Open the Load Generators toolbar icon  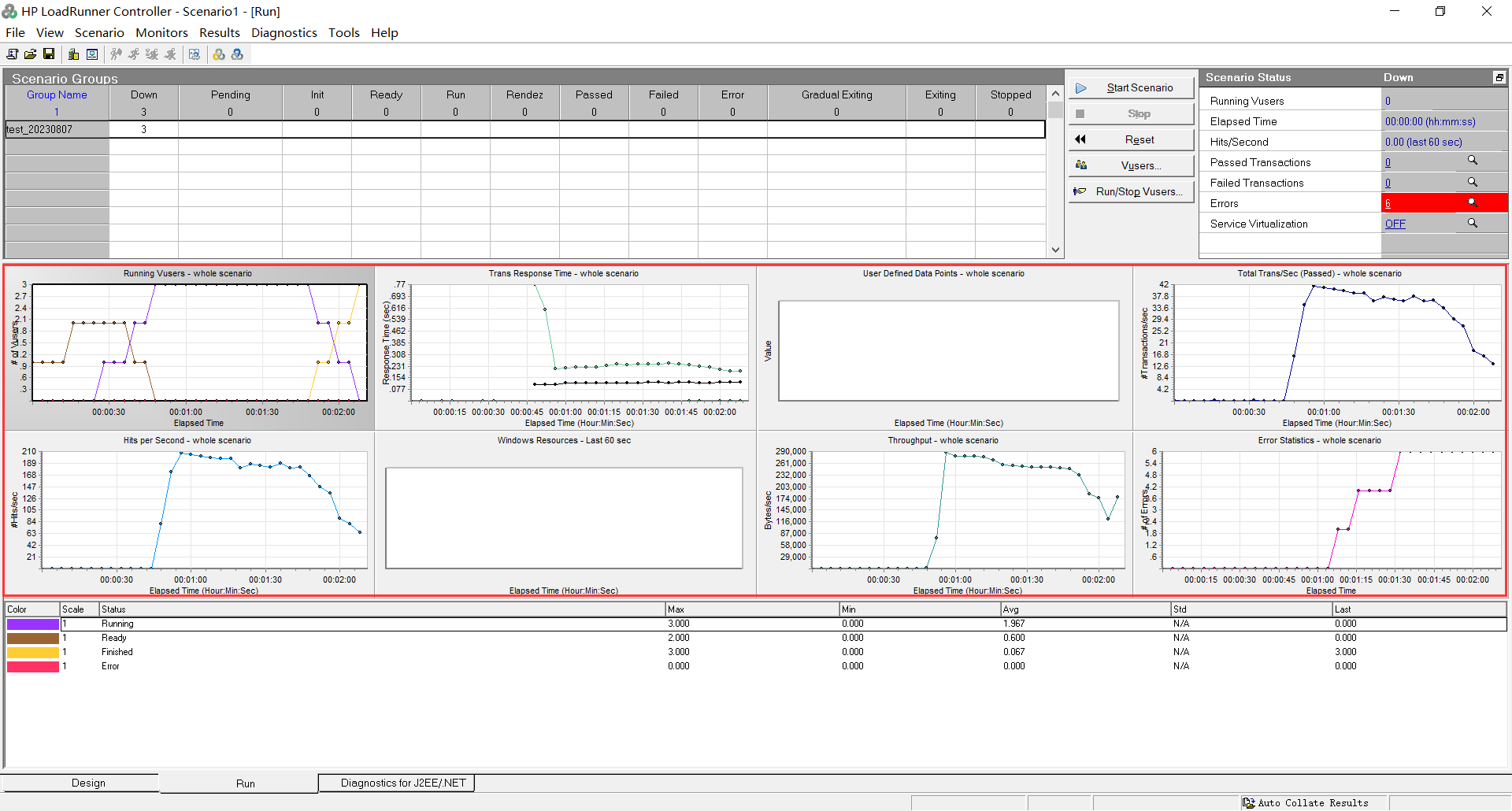[73, 54]
